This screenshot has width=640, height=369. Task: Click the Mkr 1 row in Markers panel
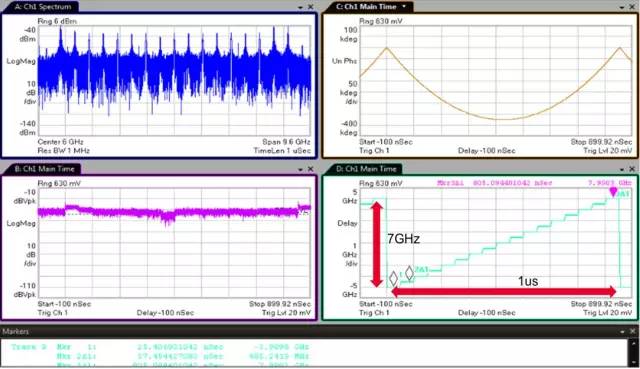click(x=160, y=347)
